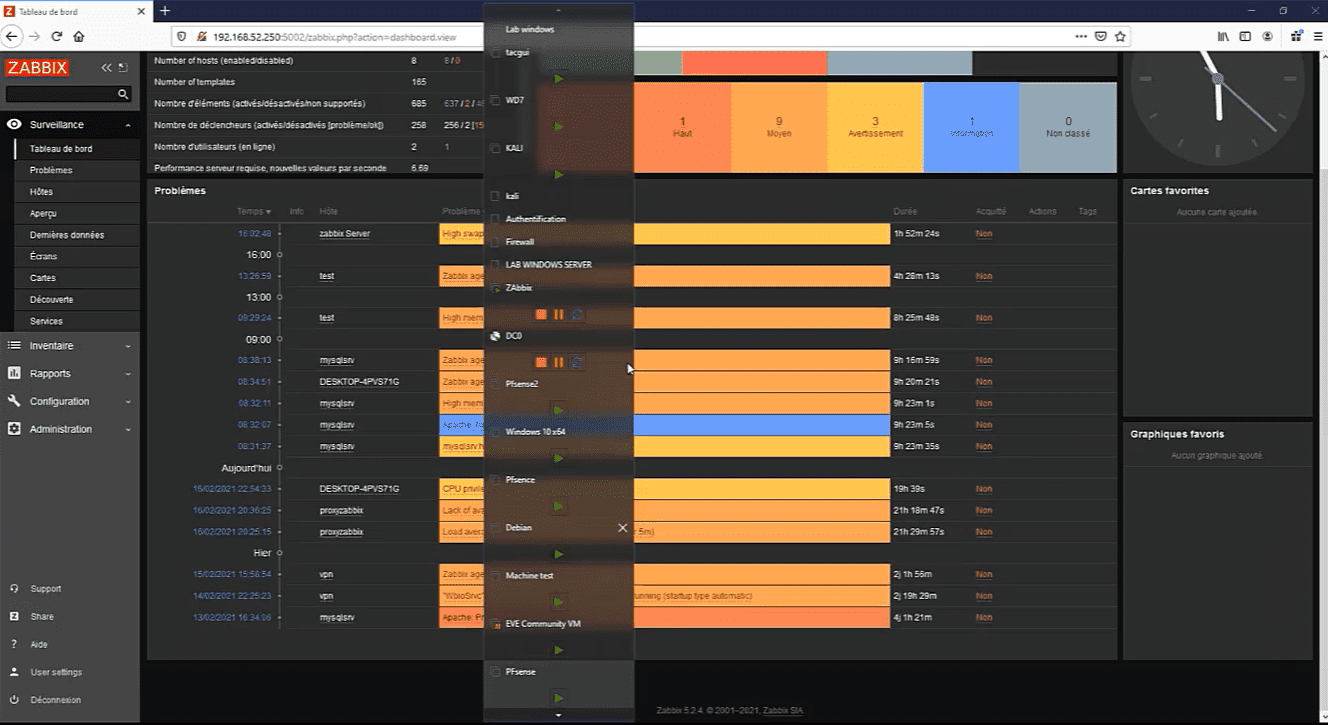
Task: Click Non to acknowledge the zabbix Server problem
Action: pos(983,233)
